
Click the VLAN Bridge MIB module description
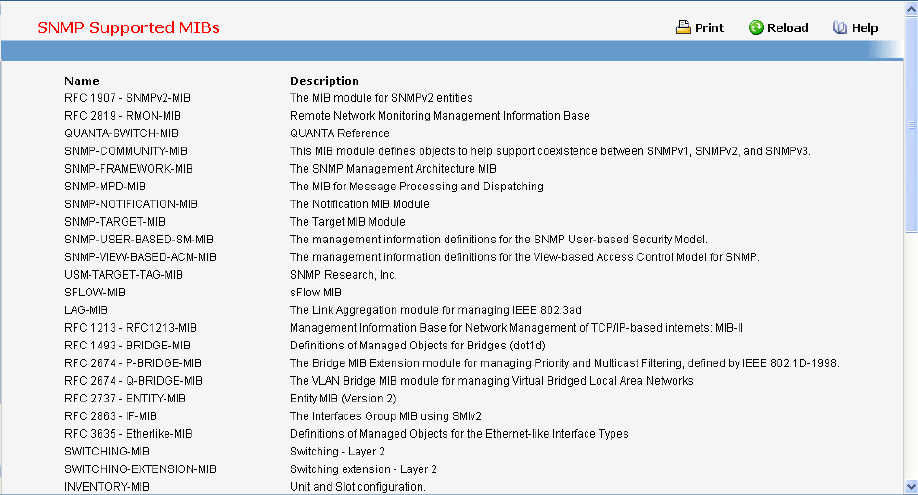coord(492,380)
